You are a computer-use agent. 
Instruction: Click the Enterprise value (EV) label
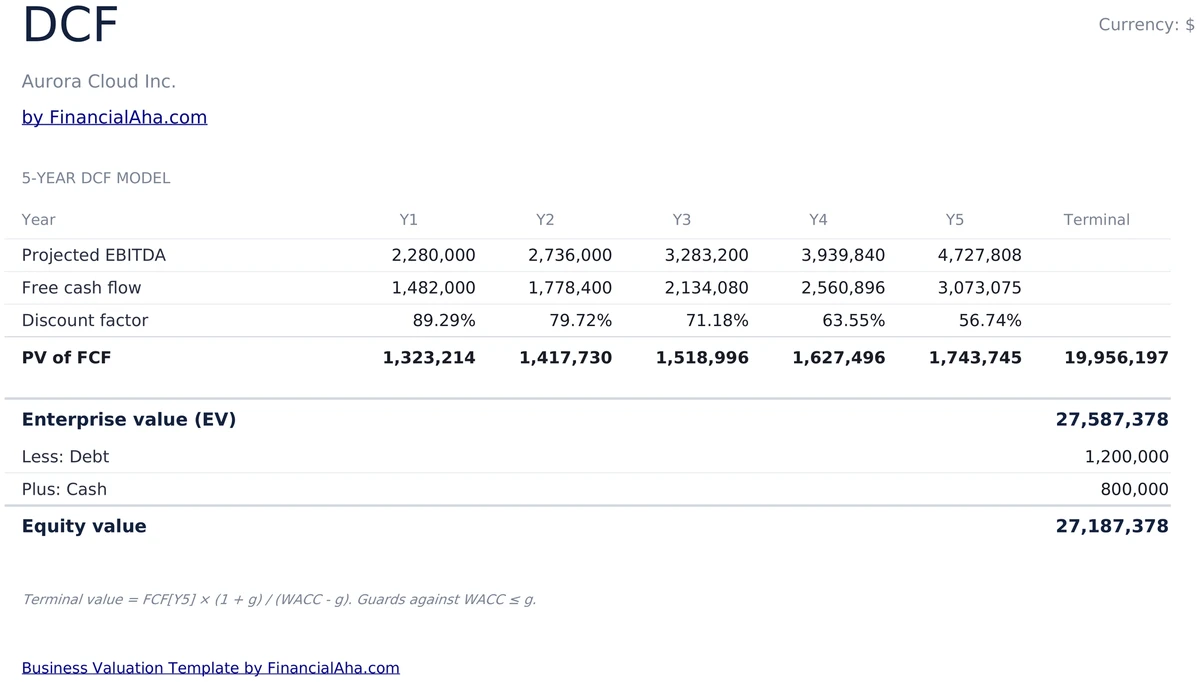coord(129,420)
